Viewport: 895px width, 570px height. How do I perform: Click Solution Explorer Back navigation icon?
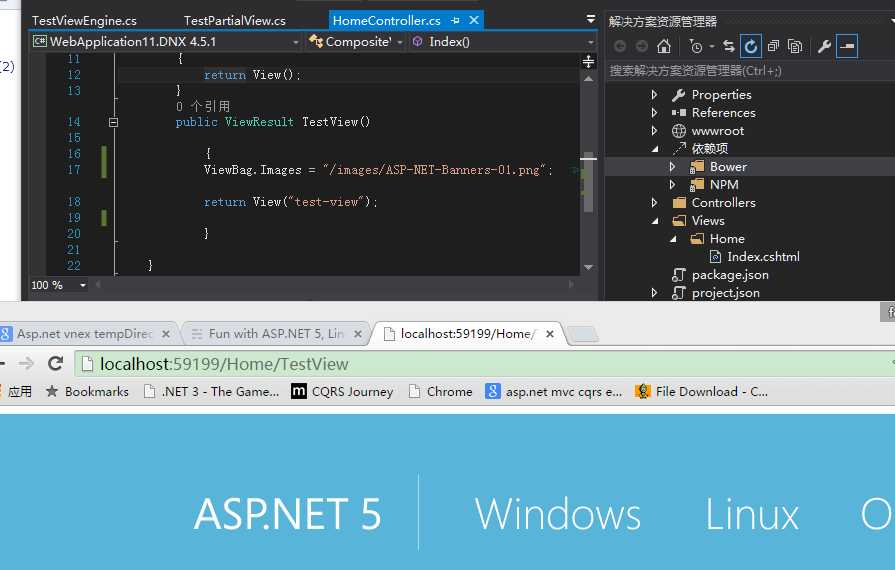(x=620, y=46)
